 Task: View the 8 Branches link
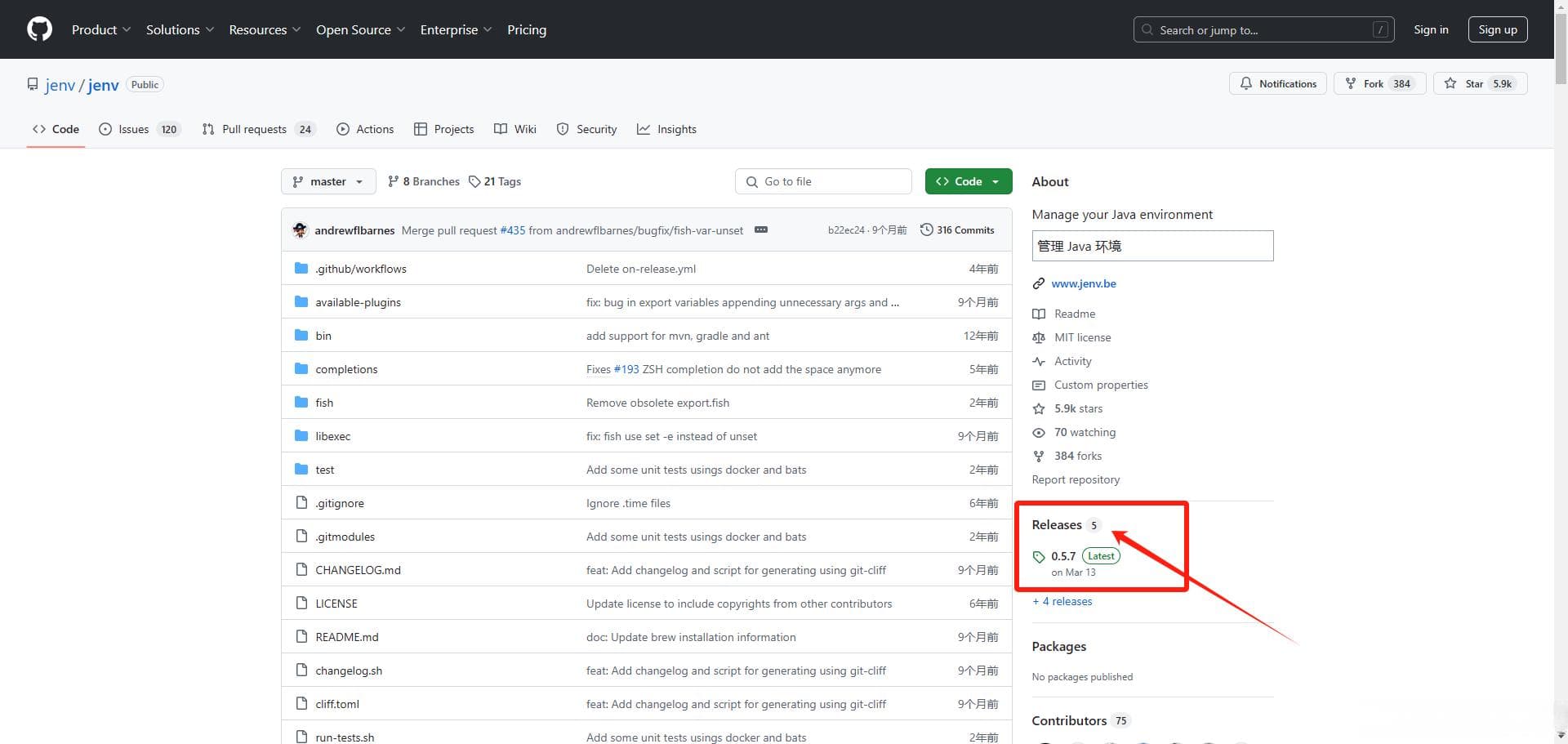point(424,181)
